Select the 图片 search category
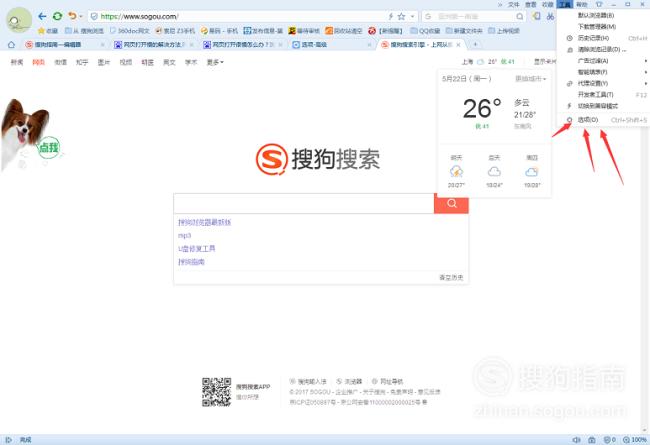650x445 pixels. coord(104,62)
